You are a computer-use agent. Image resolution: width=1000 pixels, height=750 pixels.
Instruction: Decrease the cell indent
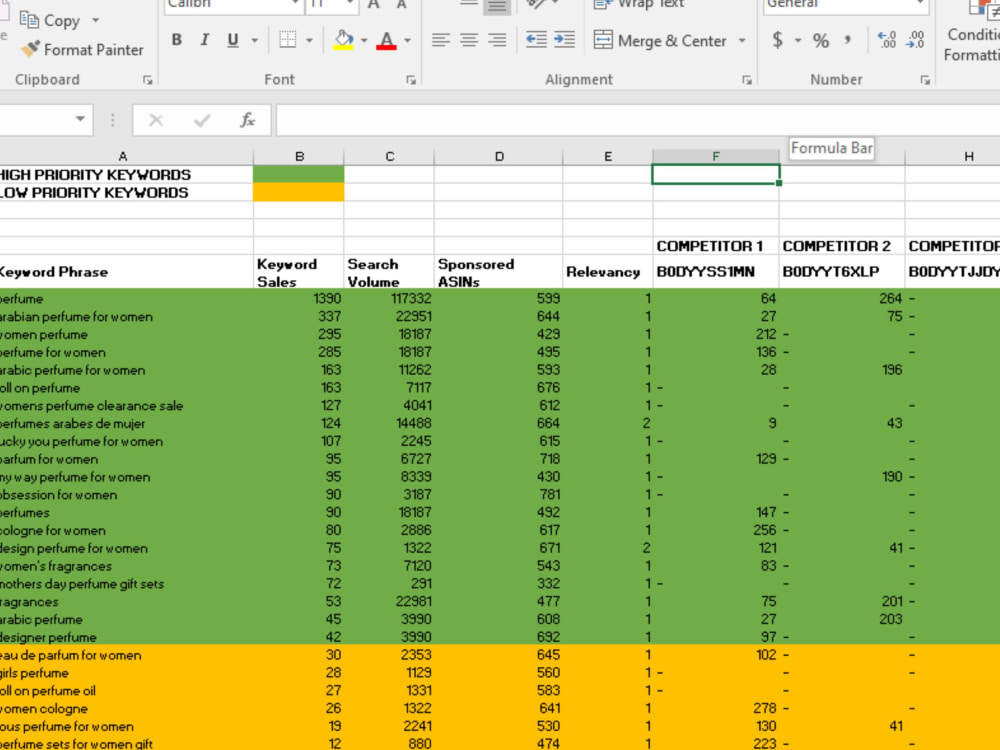[536, 40]
